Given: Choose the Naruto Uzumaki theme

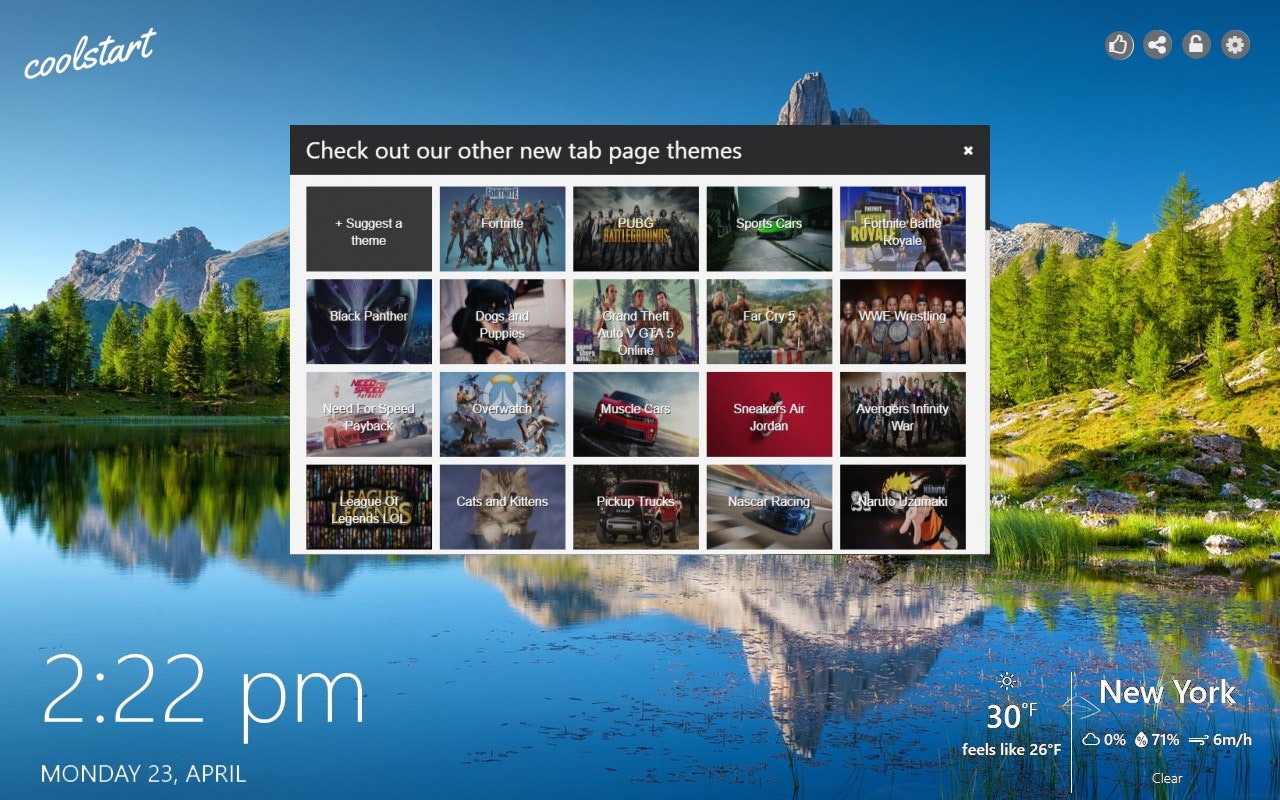Looking at the screenshot, I should pyautogui.click(x=903, y=507).
